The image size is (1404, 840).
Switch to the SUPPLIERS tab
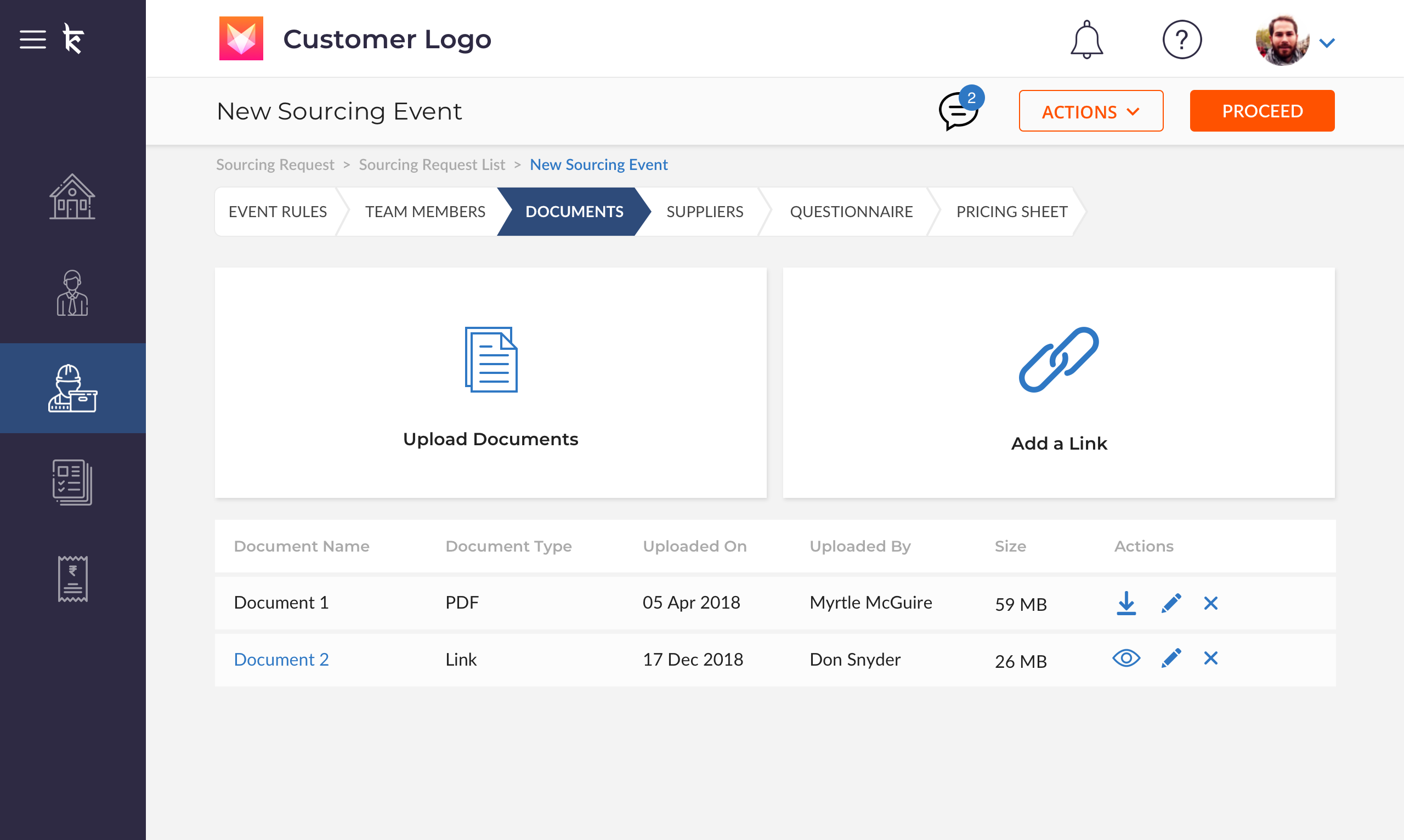[x=704, y=212]
